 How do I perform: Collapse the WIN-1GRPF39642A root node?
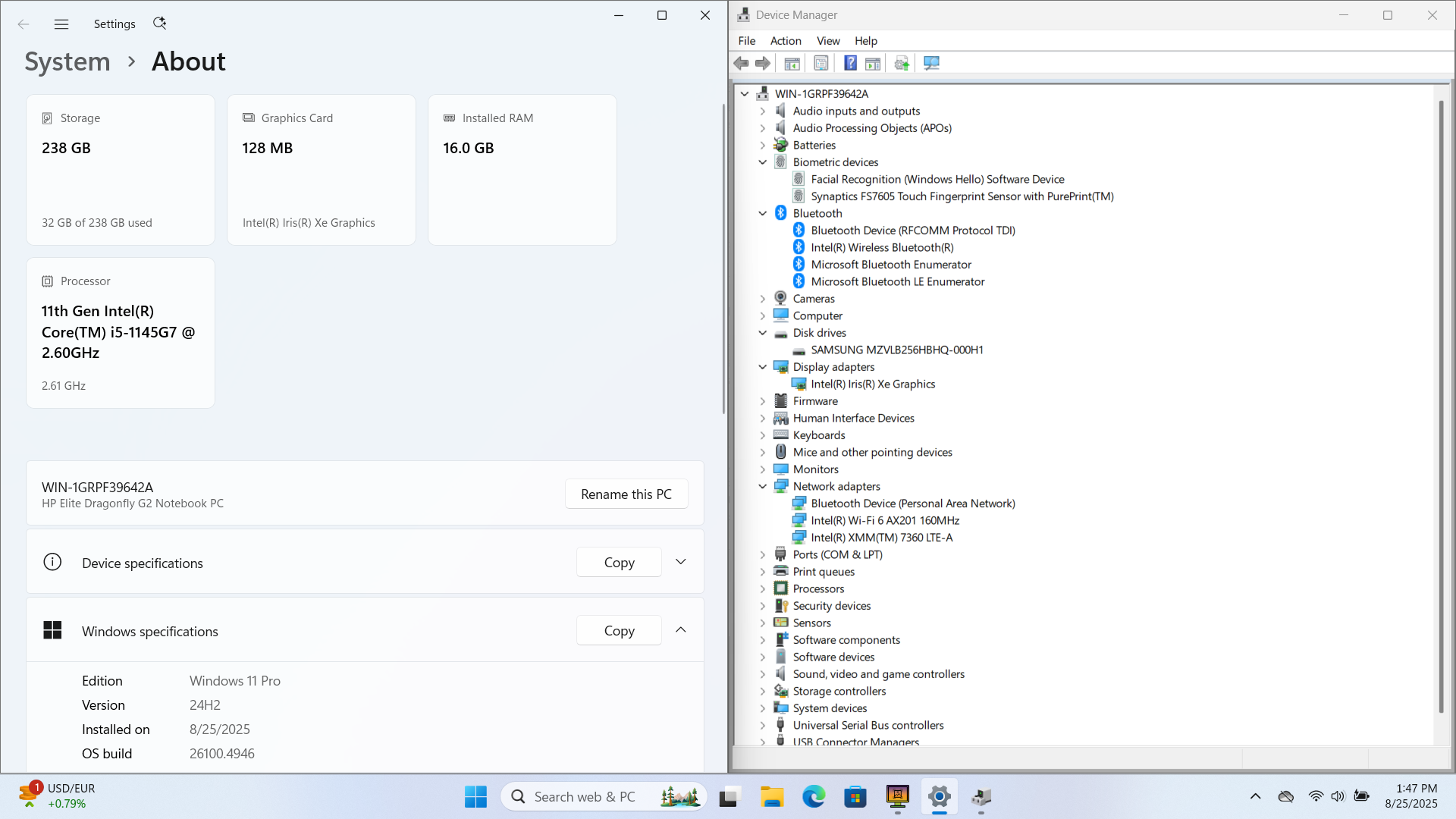tap(745, 94)
